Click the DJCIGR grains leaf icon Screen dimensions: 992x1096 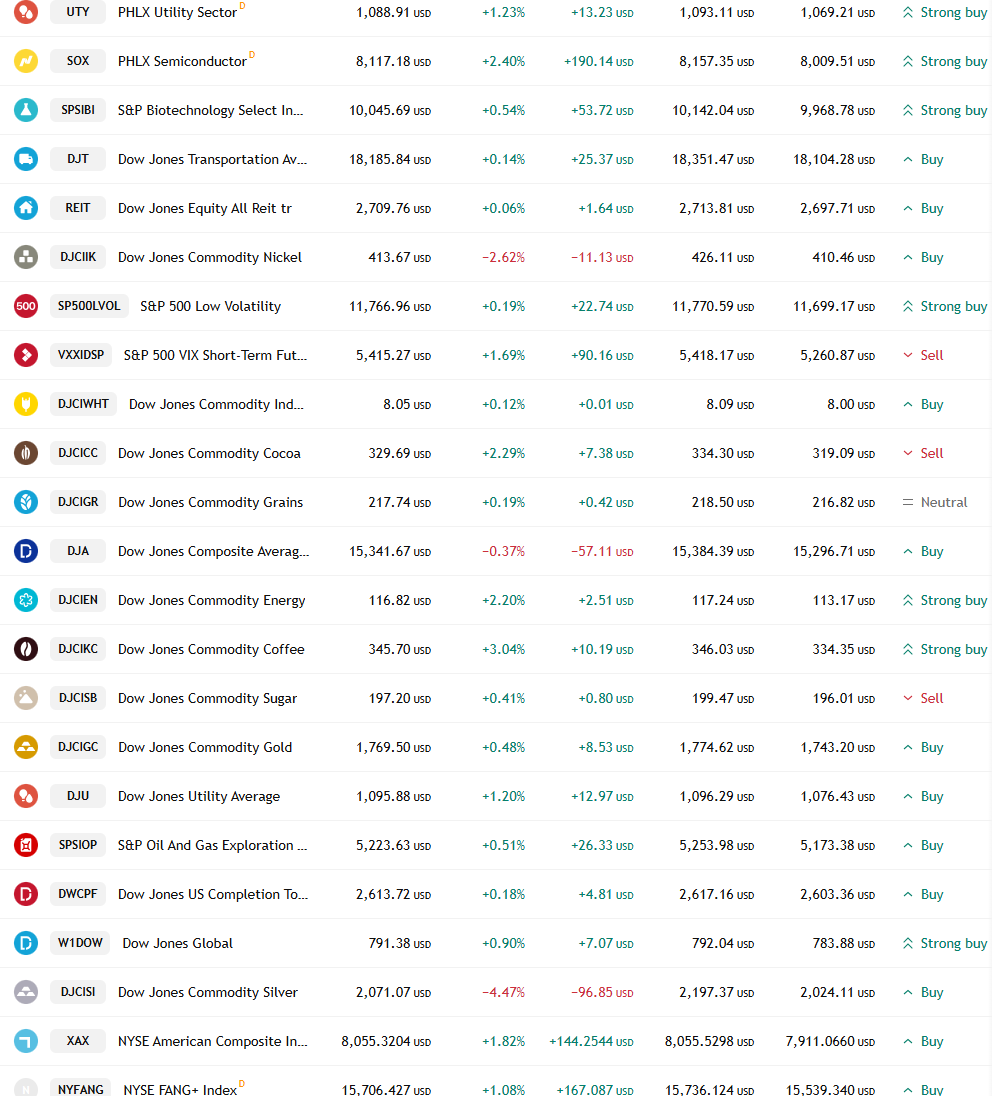(26, 502)
